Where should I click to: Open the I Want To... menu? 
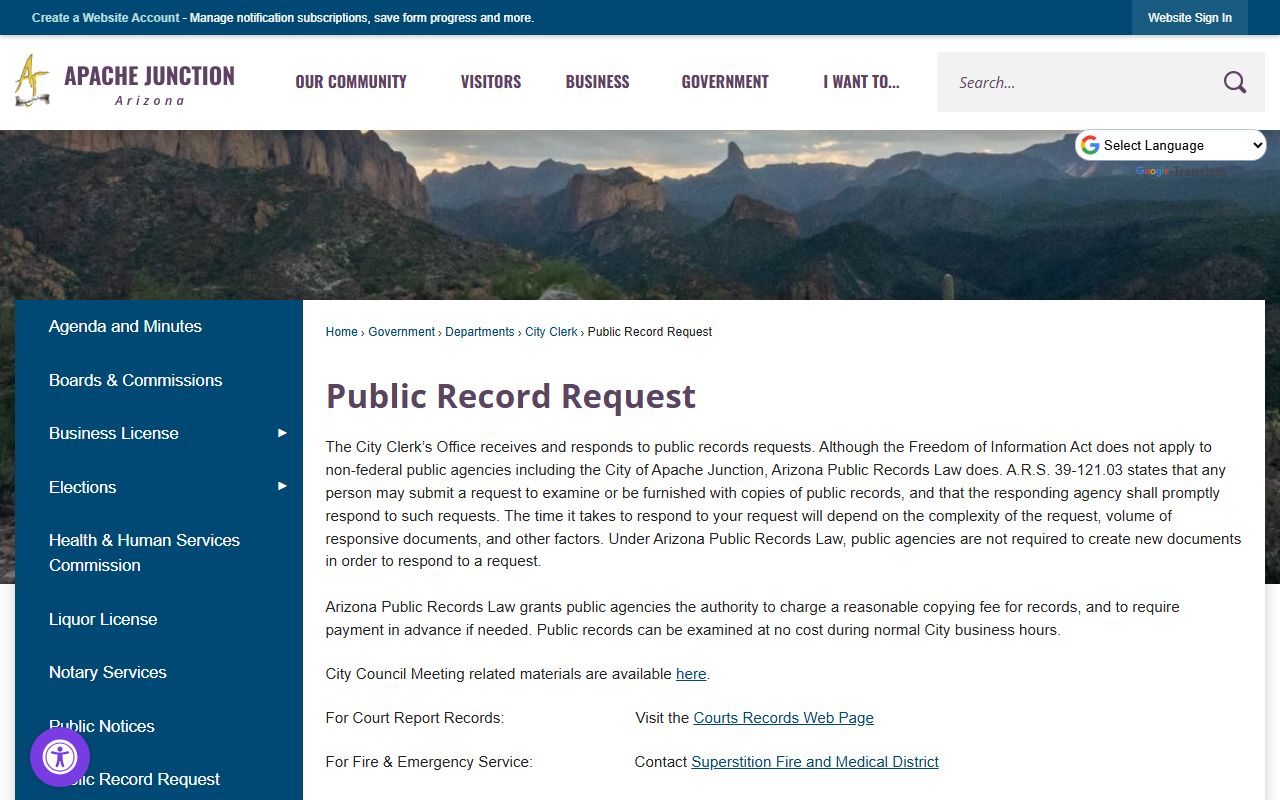(861, 82)
